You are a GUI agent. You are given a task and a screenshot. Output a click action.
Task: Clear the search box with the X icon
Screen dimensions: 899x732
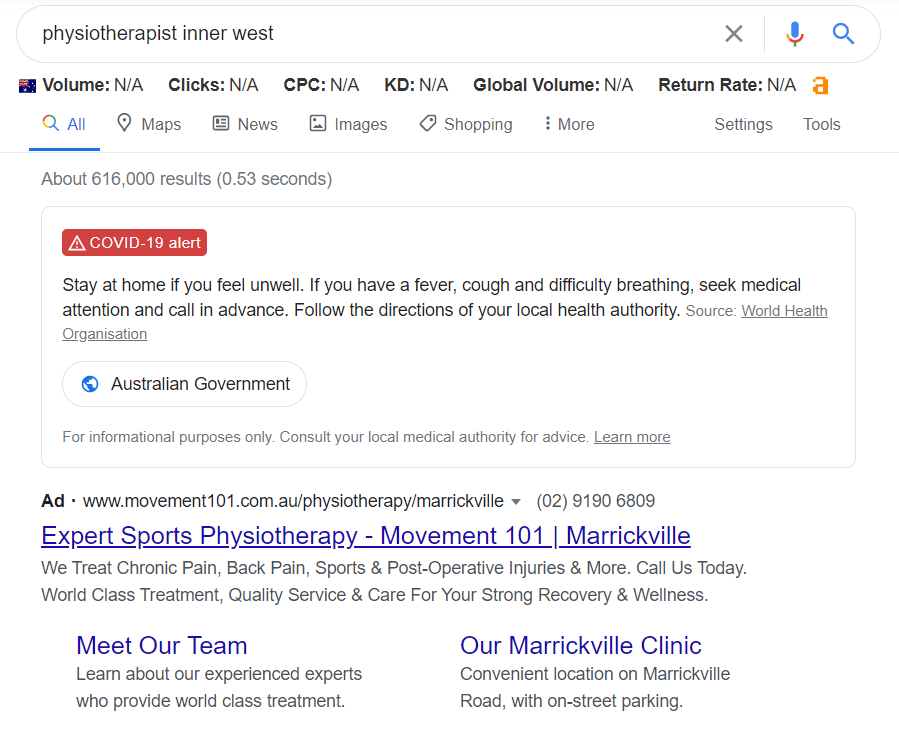[734, 34]
